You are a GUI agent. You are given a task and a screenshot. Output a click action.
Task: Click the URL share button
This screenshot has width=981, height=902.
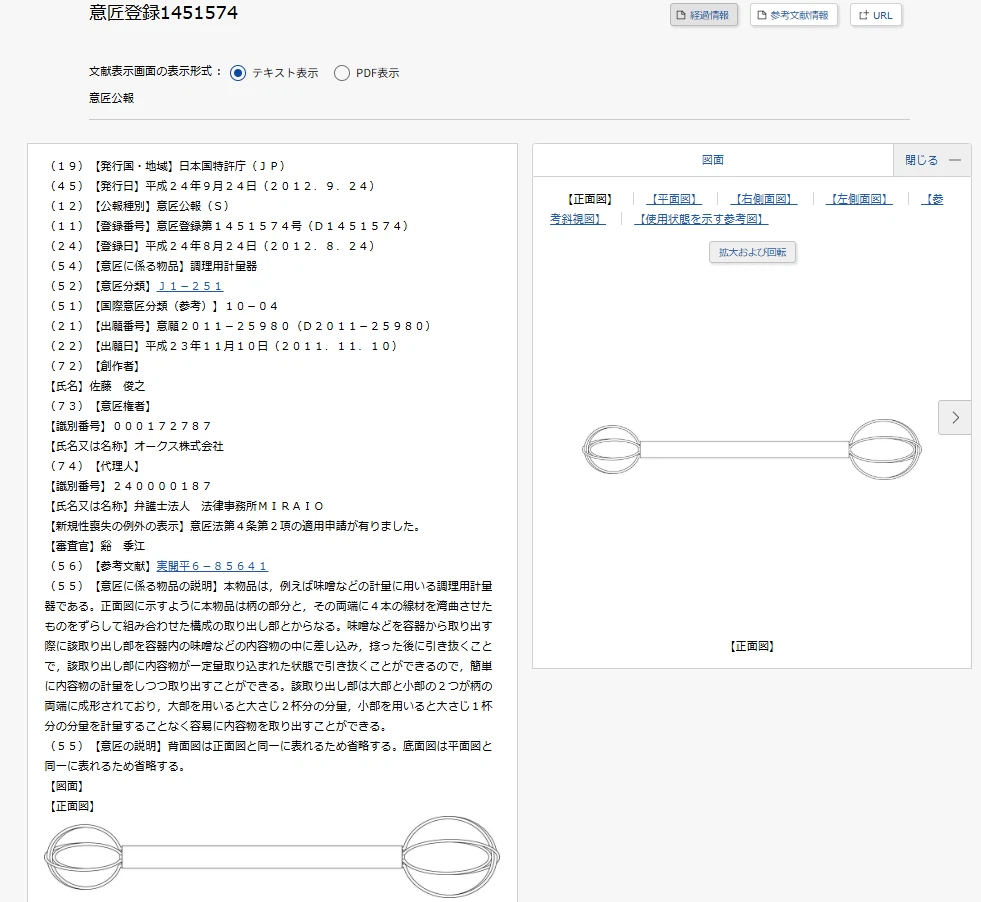(x=875, y=15)
